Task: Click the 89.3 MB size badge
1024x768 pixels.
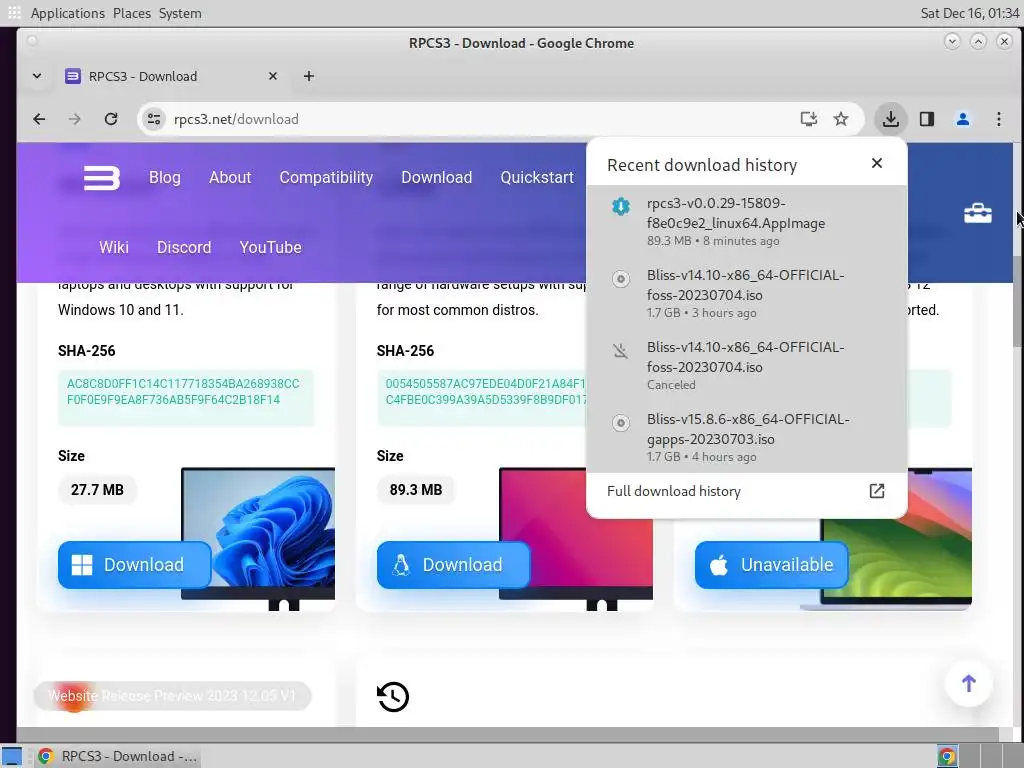Action: (x=416, y=490)
